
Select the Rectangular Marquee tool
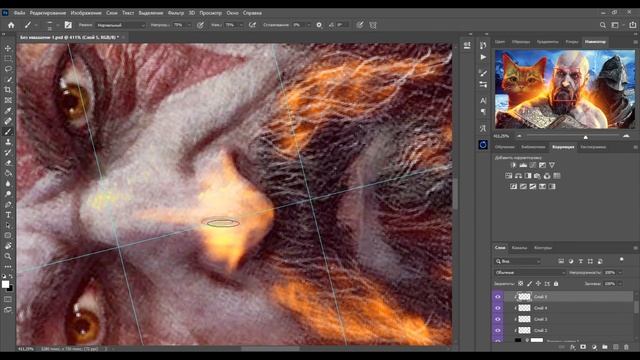pyautogui.click(x=8, y=58)
